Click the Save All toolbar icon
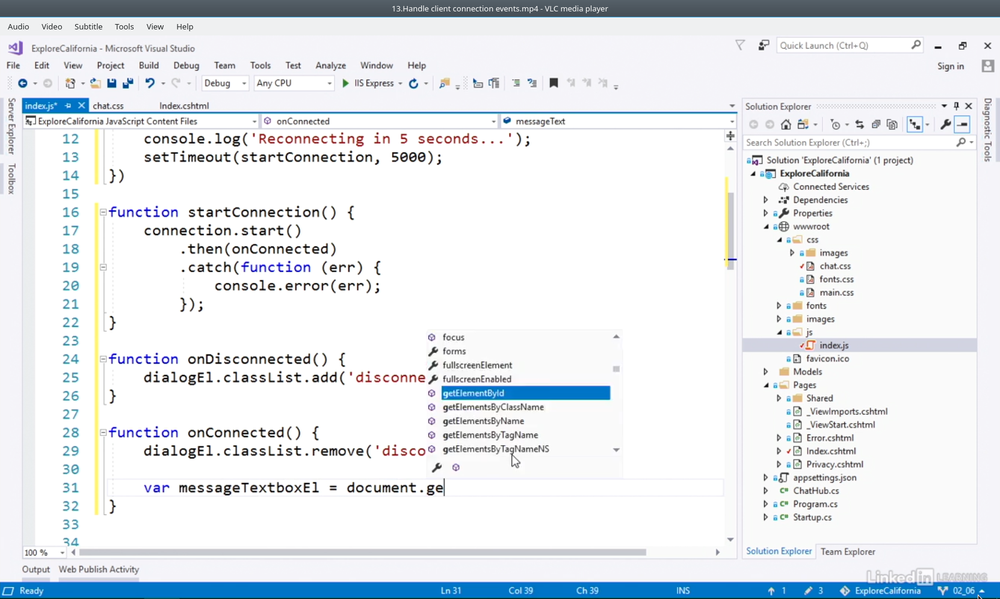This screenshot has height=599, width=1000. pyautogui.click(x=127, y=84)
